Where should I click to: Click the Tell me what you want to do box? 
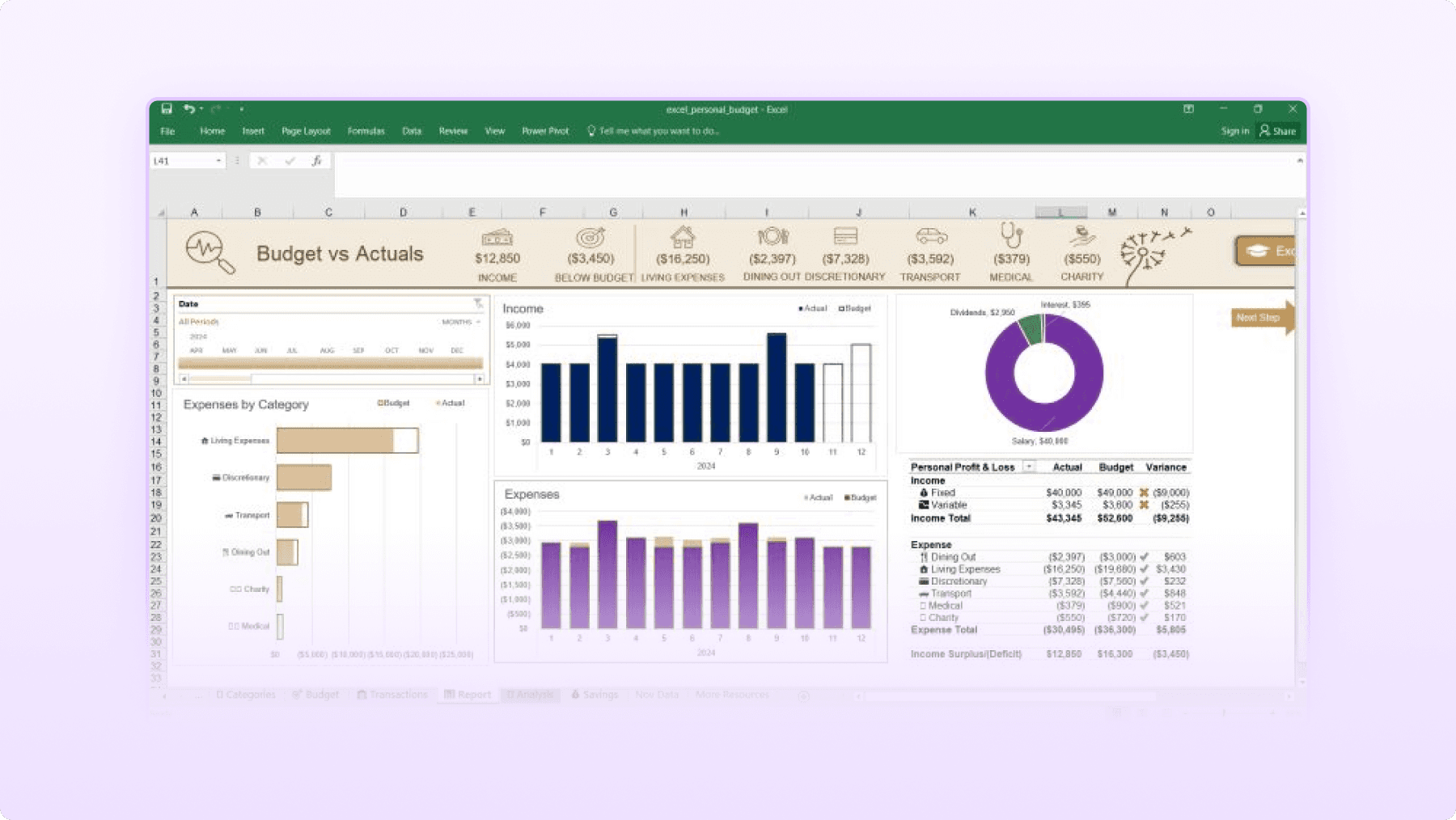coord(654,131)
